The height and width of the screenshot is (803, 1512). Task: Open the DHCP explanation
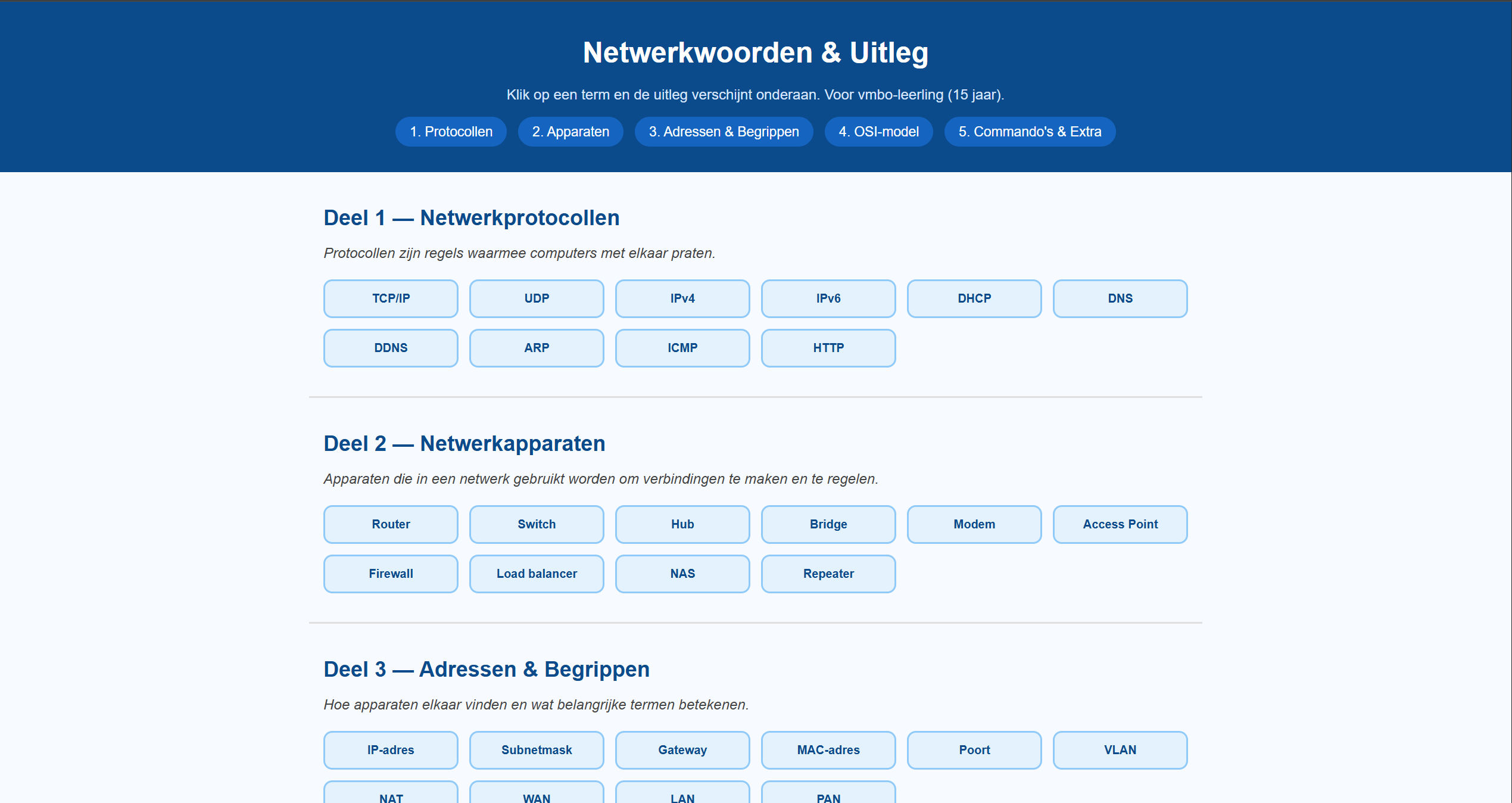point(974,298)
